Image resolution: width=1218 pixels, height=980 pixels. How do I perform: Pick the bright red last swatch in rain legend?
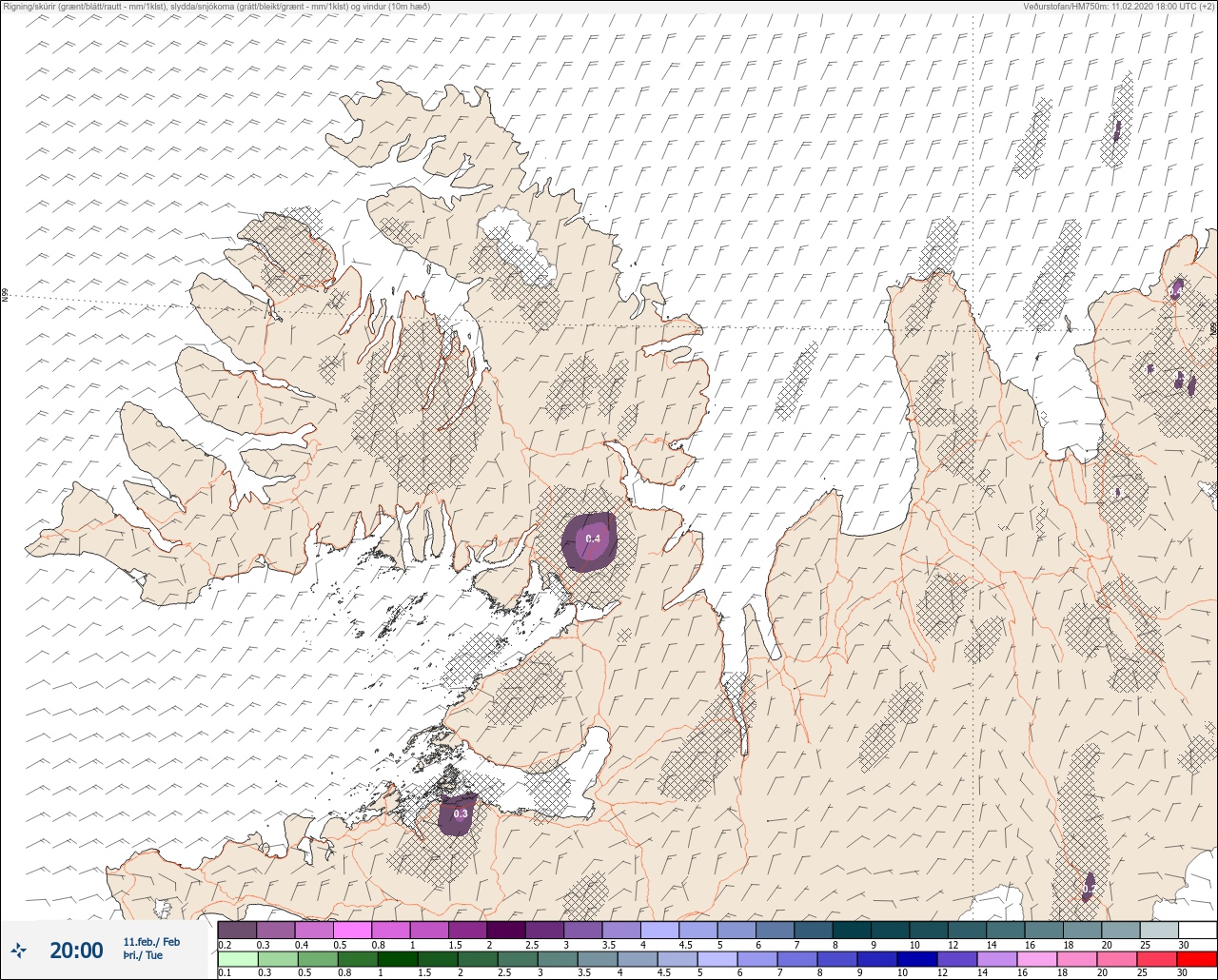pos(1197,959)
